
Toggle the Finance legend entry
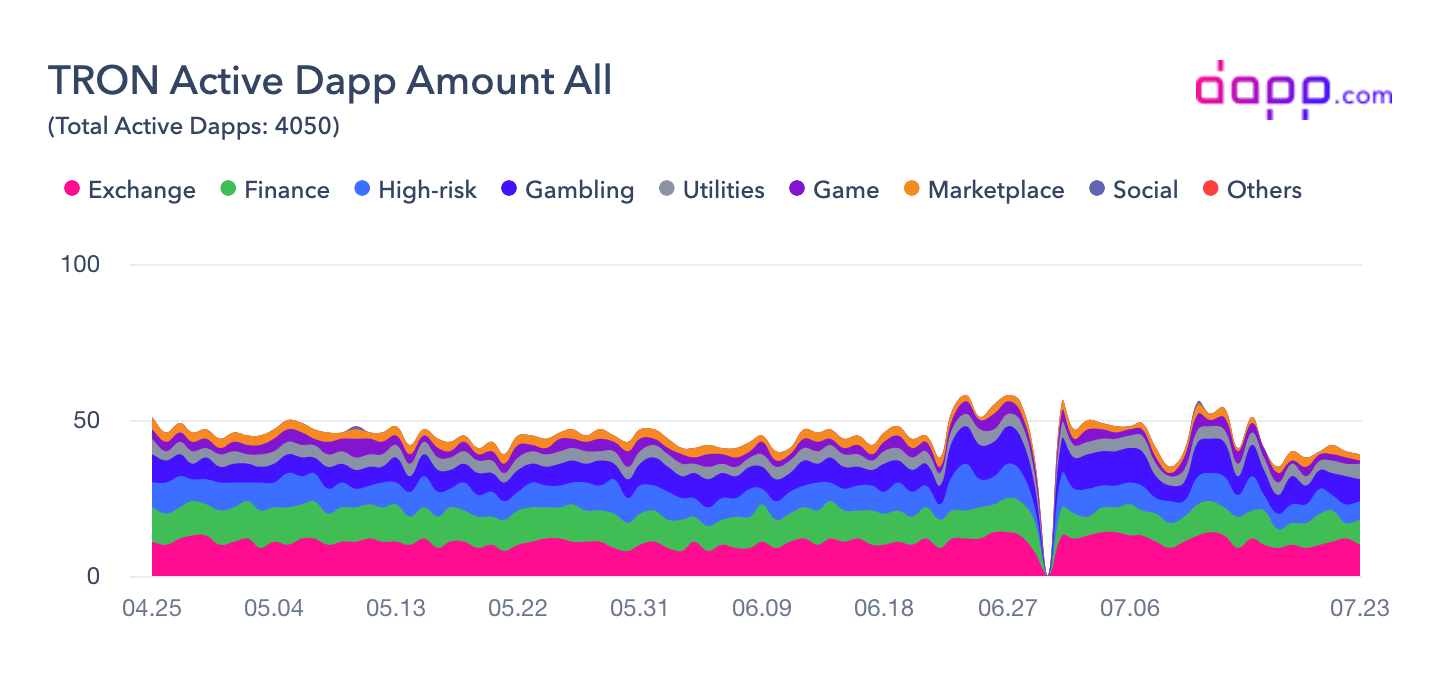point(274,190)
